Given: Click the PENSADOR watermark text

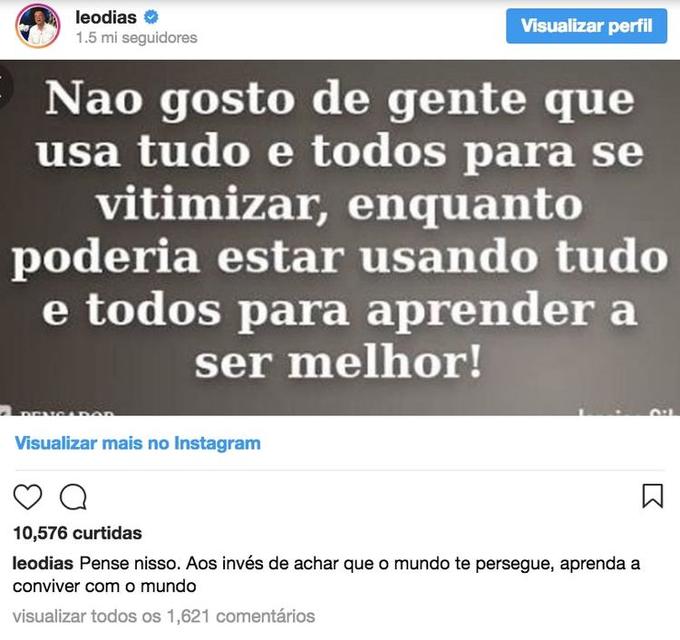Looking at the screenshot, I should pyautogui.click(x=67, y=413).
